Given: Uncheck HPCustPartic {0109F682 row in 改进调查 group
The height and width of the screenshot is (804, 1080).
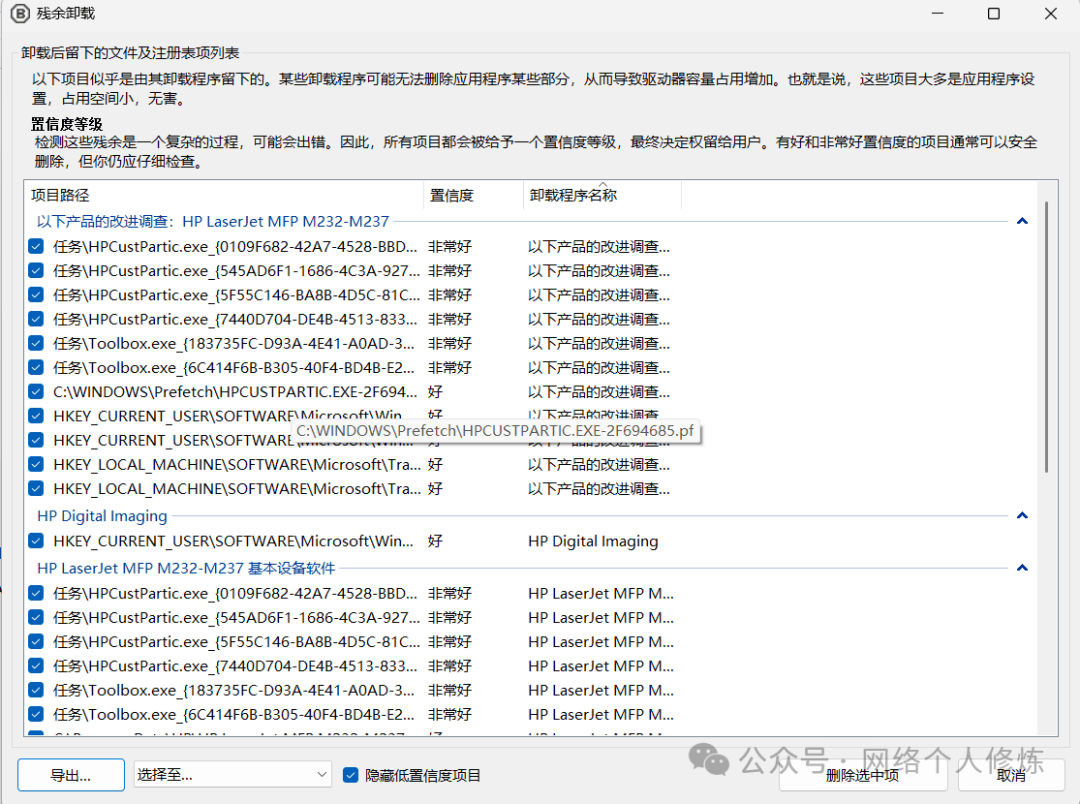Looking at the screenshot, I should pos(37,247).
